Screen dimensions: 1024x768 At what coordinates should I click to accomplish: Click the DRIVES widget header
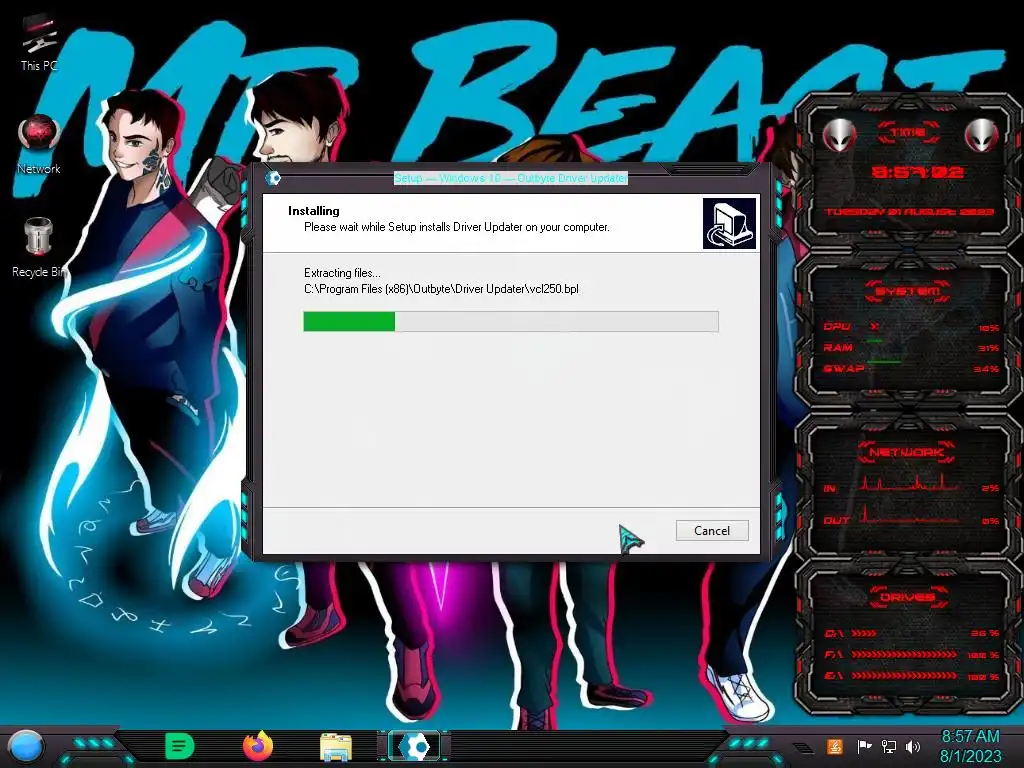coord(908,597)
